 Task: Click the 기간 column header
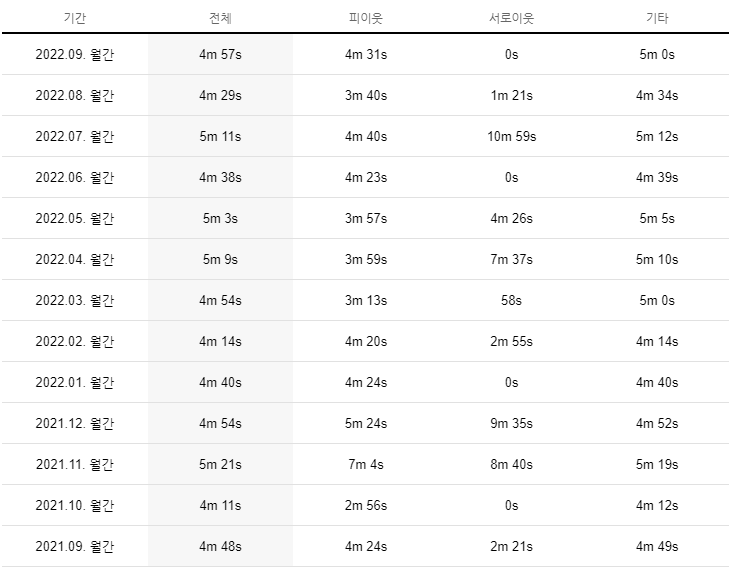click(74, 18)
